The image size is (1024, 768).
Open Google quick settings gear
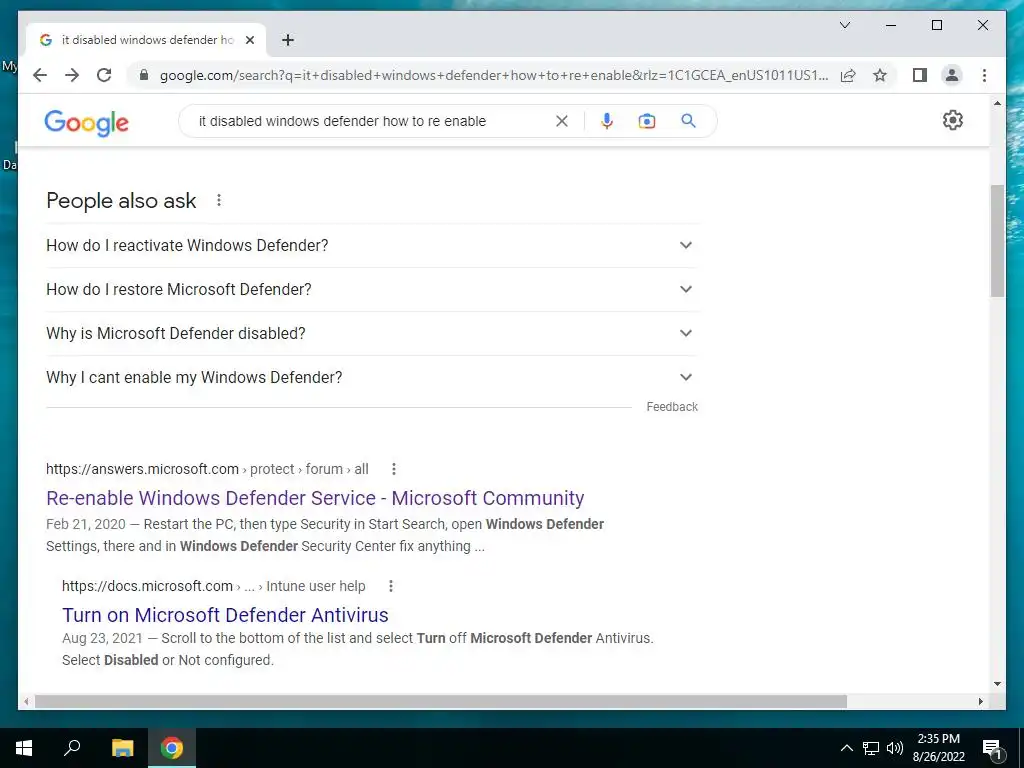click(953, 120)
